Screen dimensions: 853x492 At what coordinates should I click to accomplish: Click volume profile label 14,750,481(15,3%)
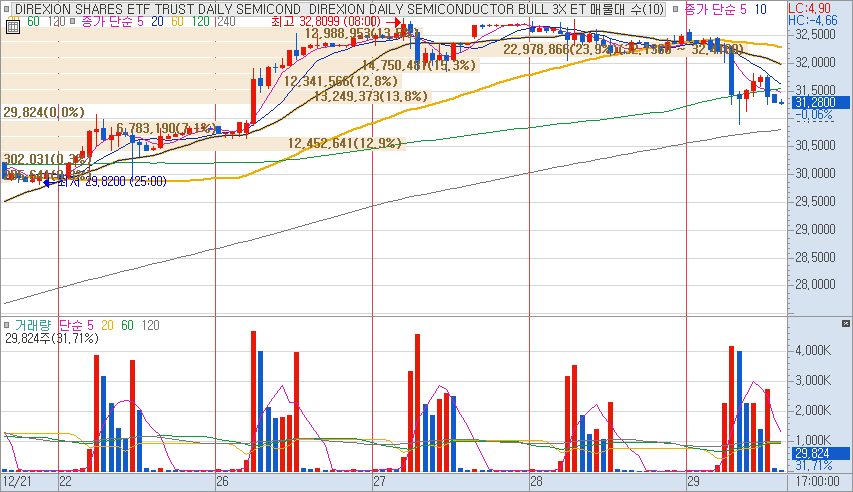418,65
